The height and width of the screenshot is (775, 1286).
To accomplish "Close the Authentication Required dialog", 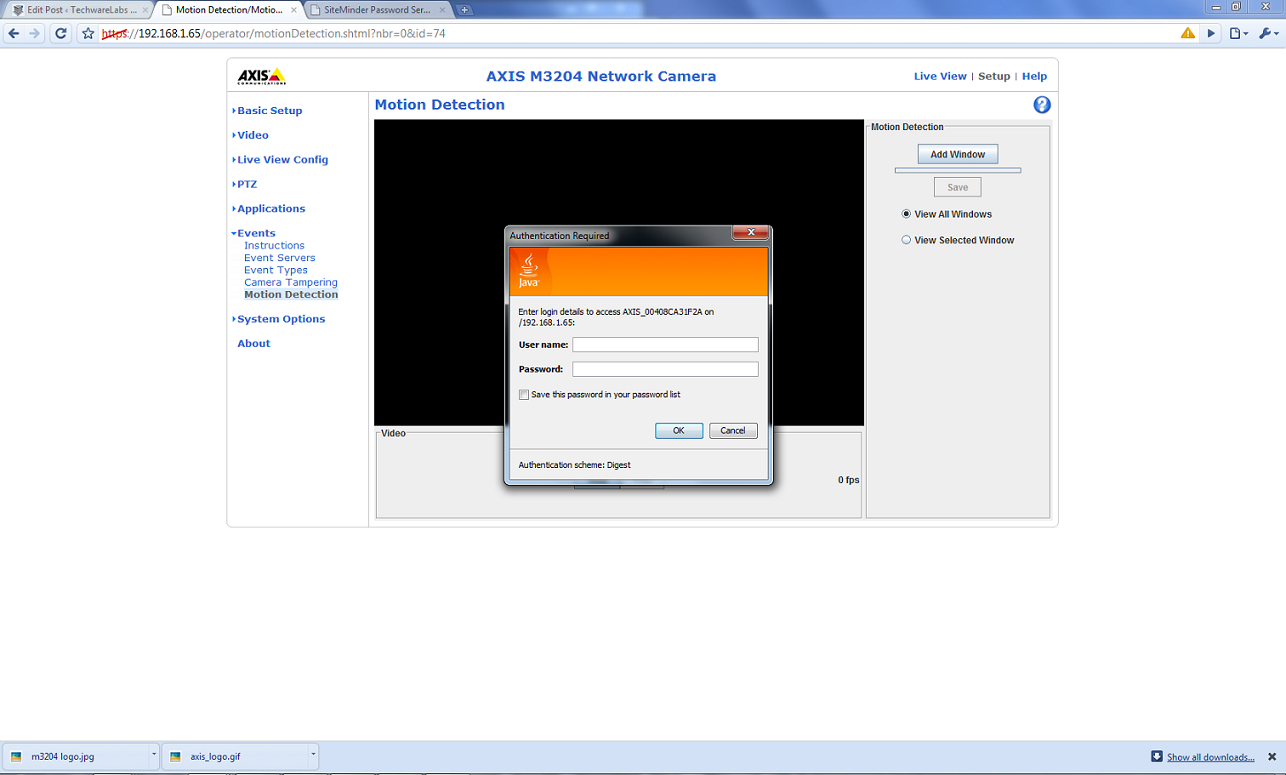I will pos(750,233).
